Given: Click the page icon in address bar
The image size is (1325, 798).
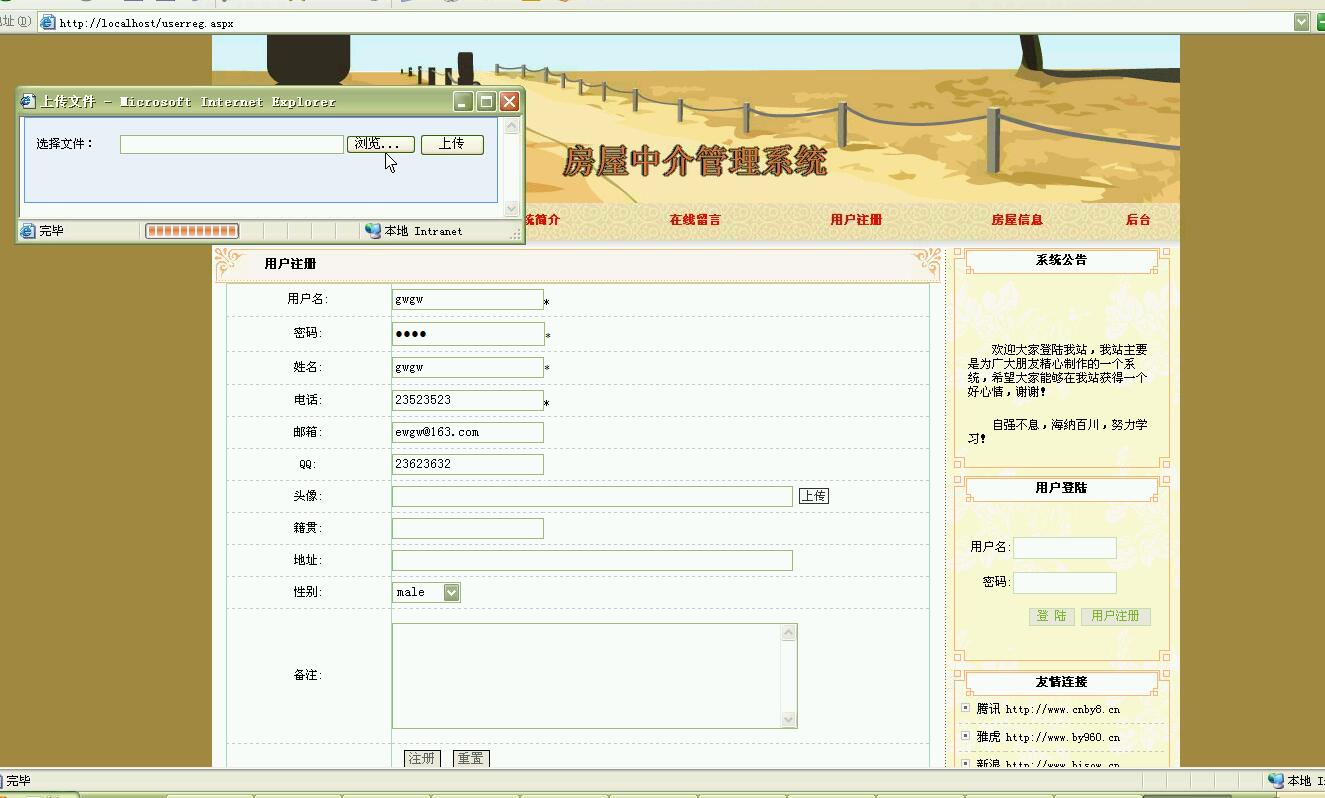Looking at the screenshot, I should coord(47,22).
